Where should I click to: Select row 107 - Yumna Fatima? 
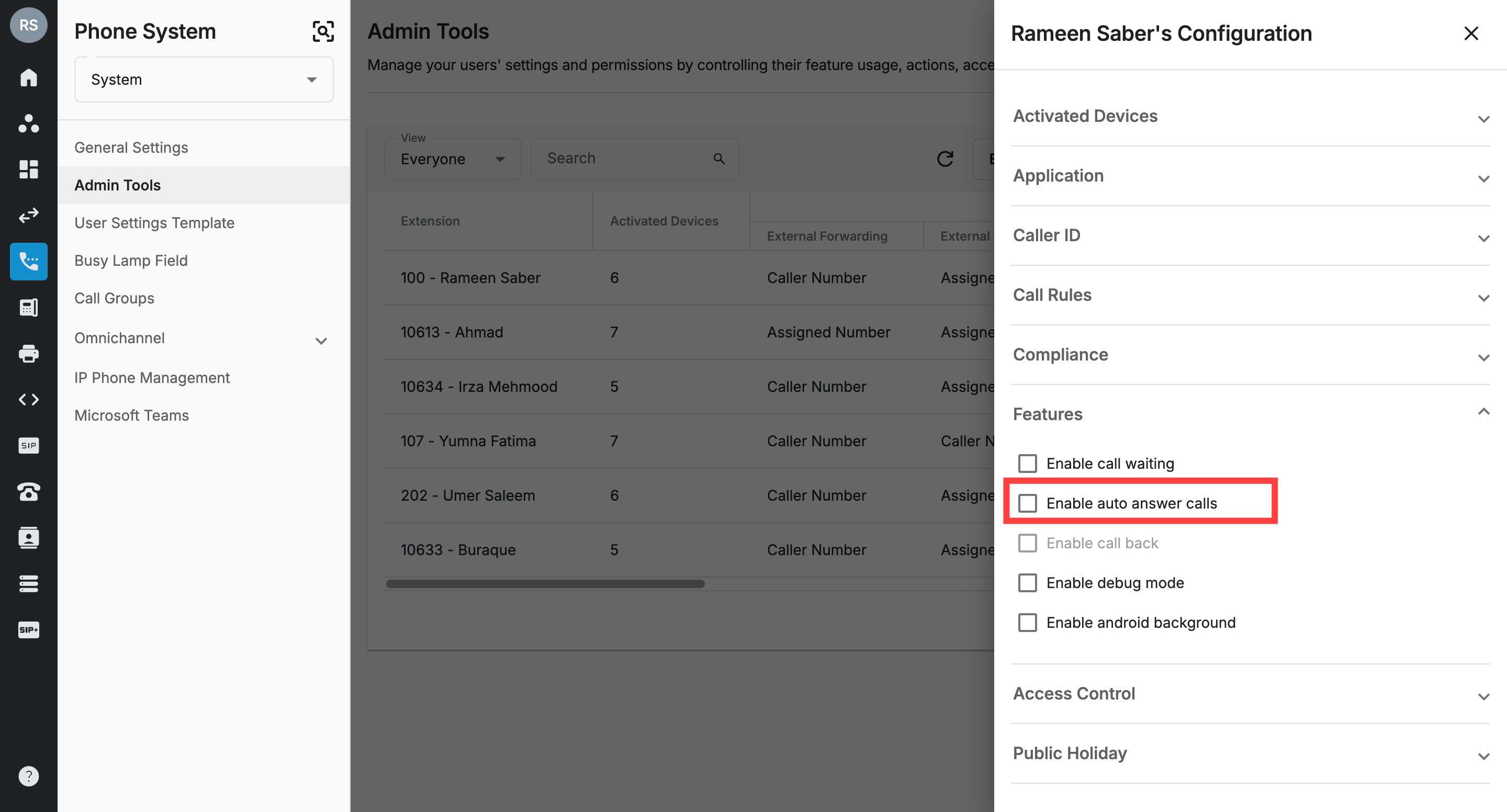pos(689,441)
